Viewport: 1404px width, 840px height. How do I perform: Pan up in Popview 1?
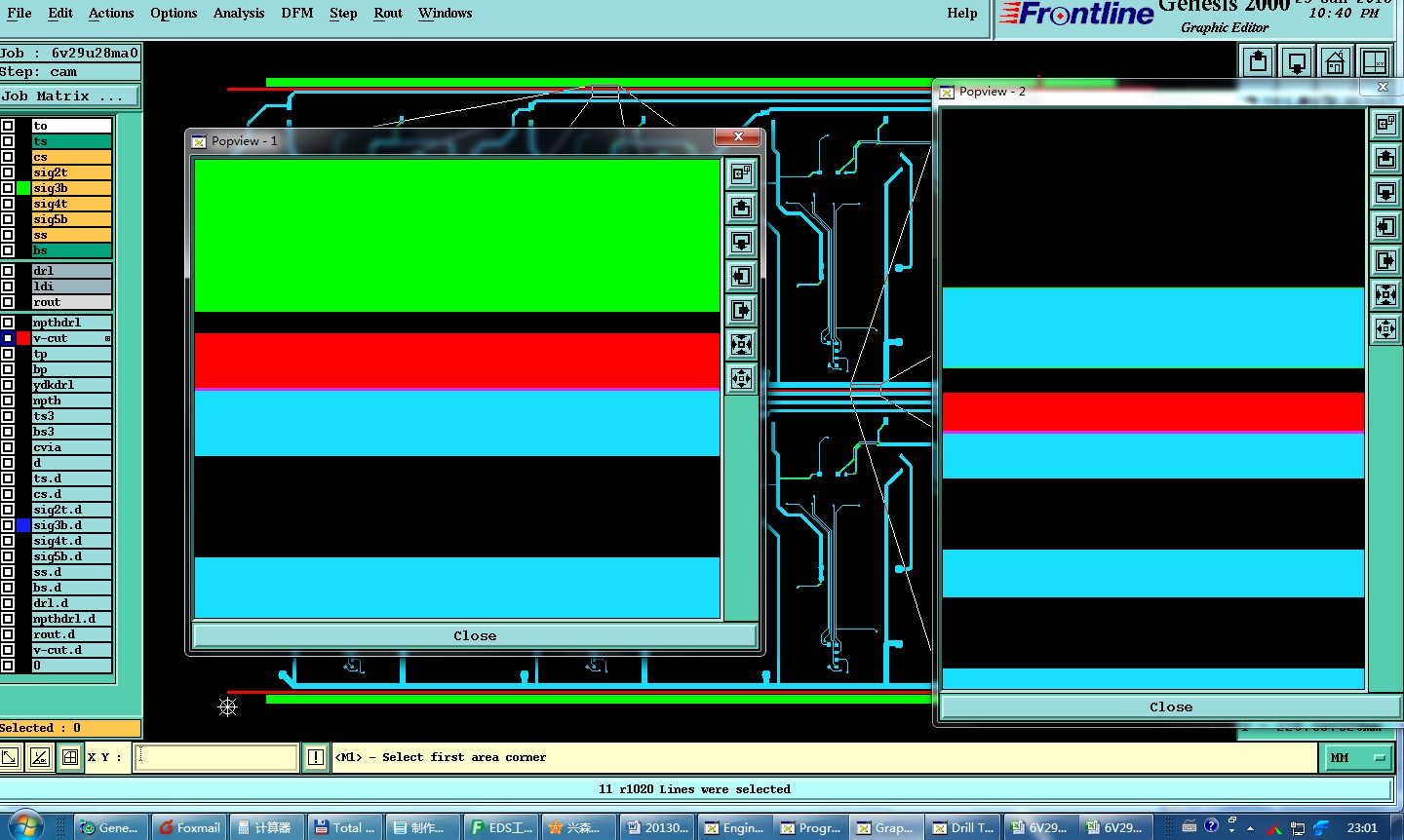pos(742,208)
